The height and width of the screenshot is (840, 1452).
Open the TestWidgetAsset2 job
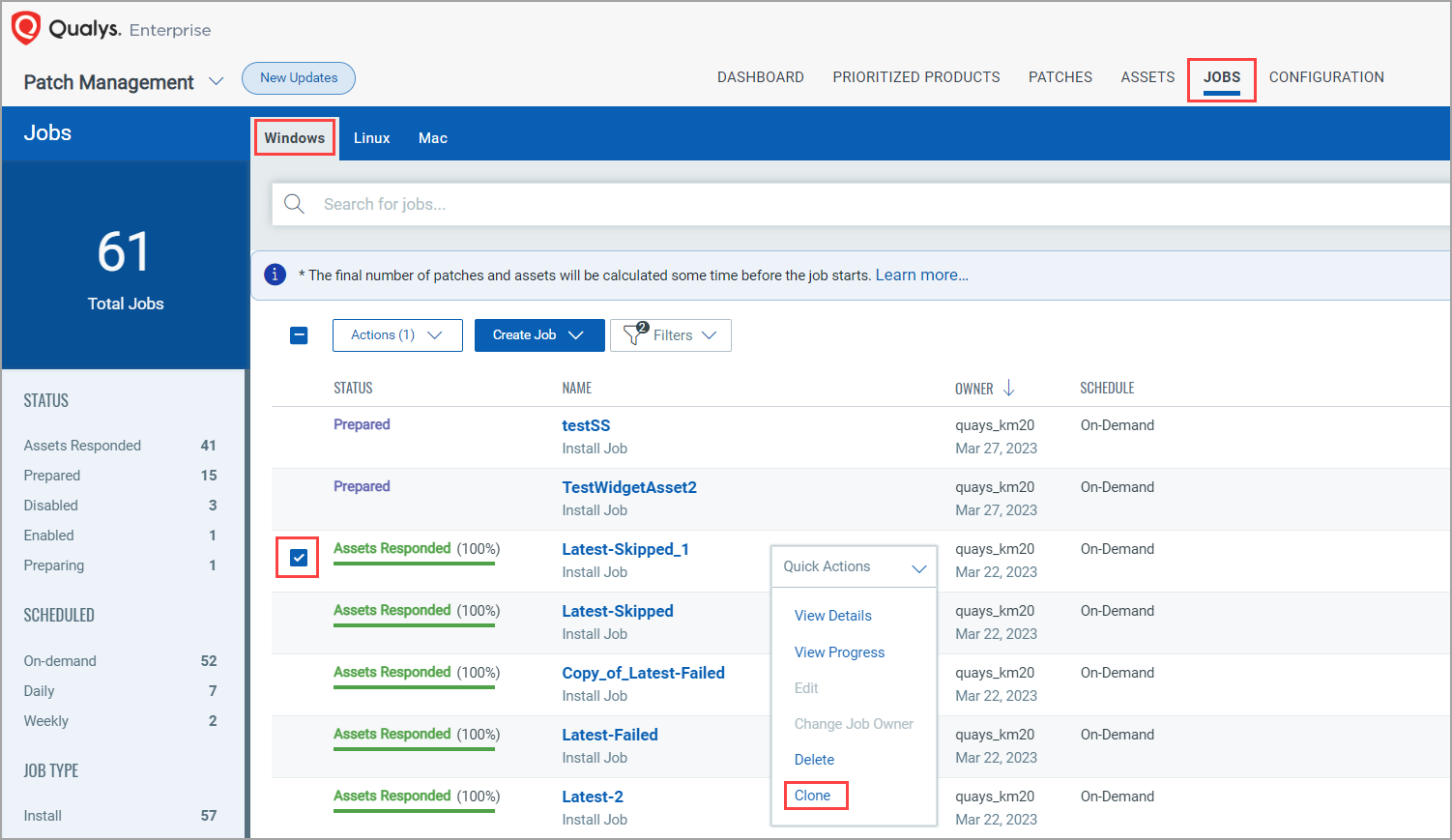click(629, 487)
